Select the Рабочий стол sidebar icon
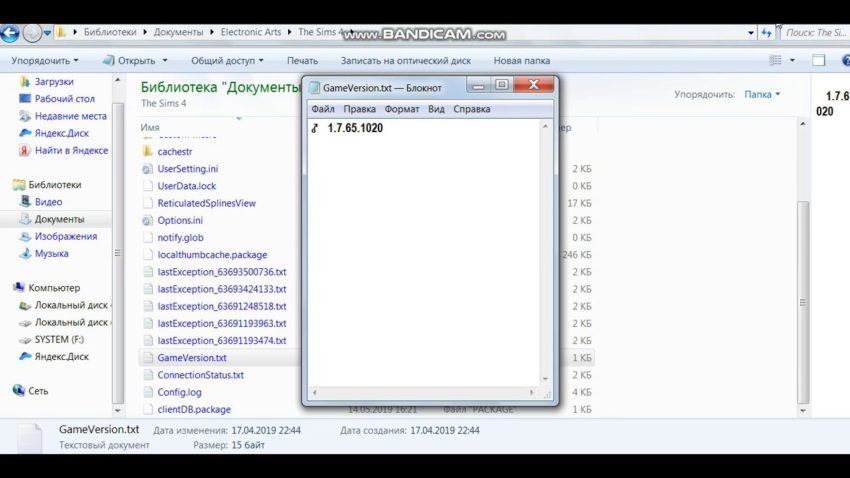This screenshot has width=850, height=478. 24,99
